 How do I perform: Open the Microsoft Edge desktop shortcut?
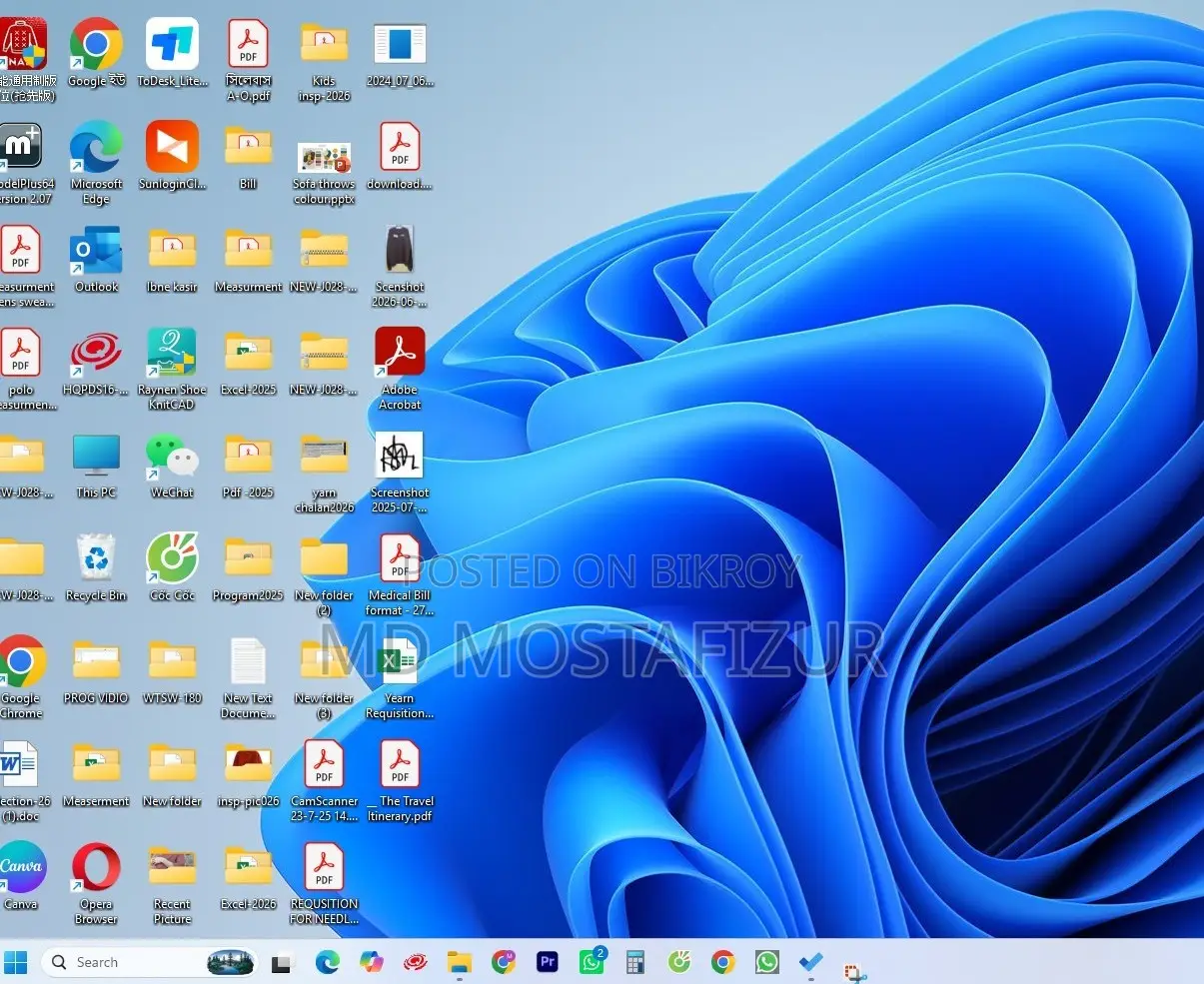pos(96,163)
